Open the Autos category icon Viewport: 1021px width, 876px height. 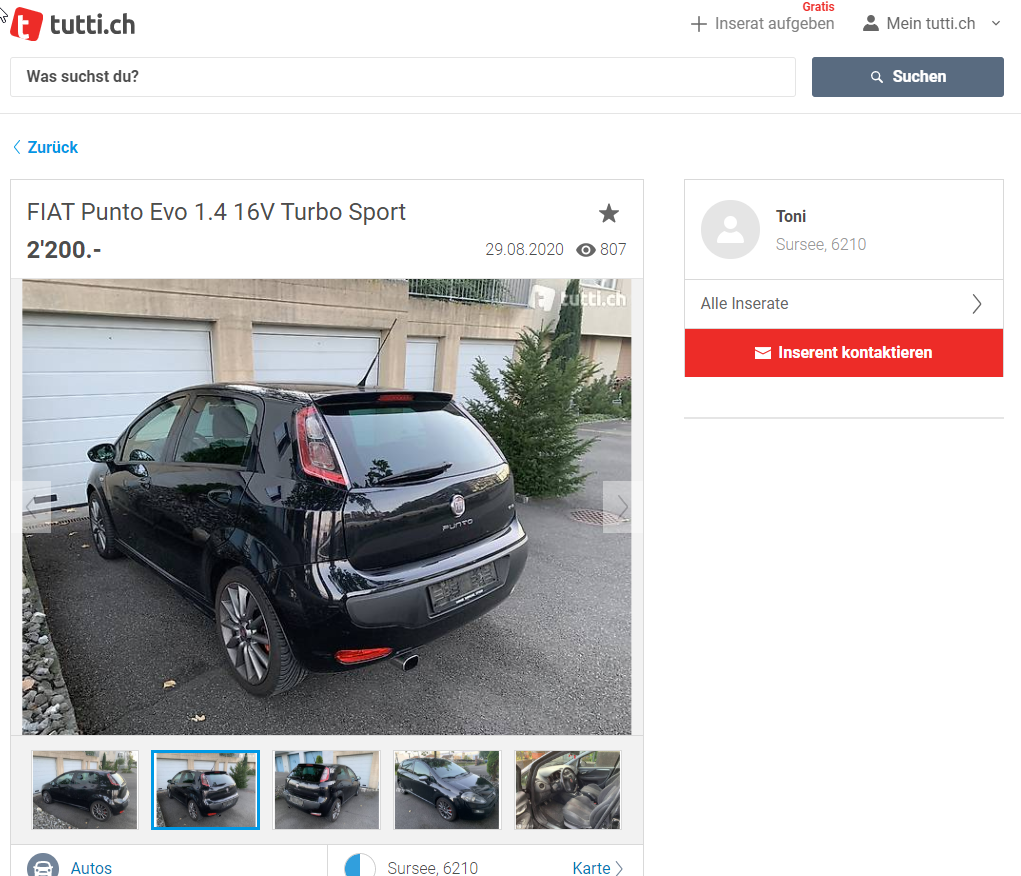coord(43,866)
